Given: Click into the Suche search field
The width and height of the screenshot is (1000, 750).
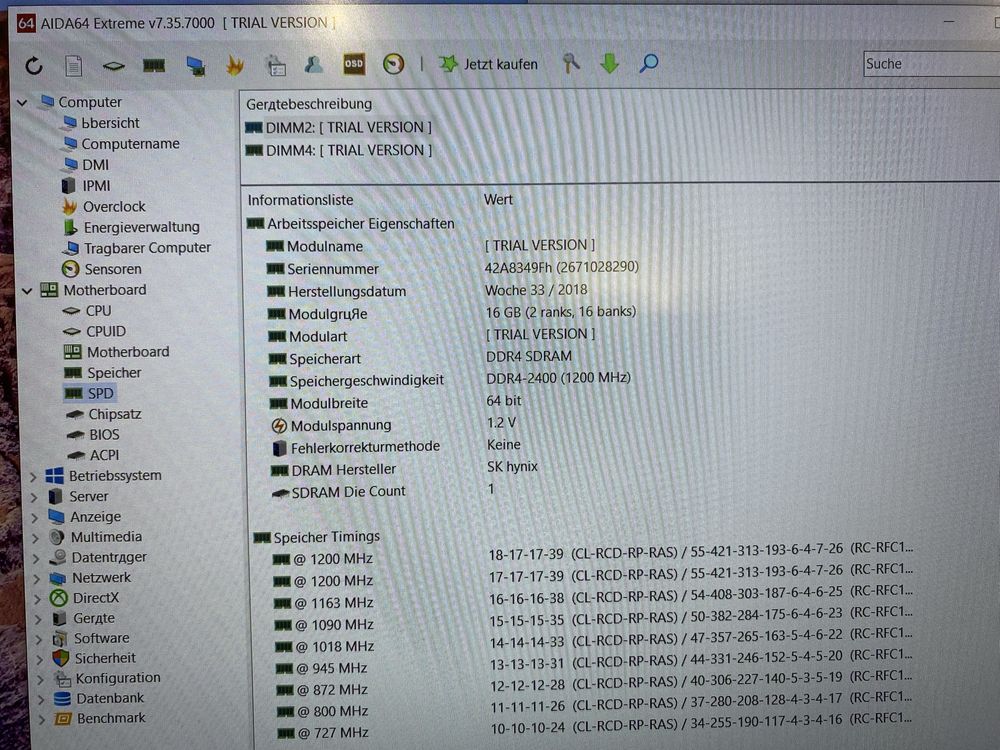Looking at the screenshot, I should [x=931, y=64].
